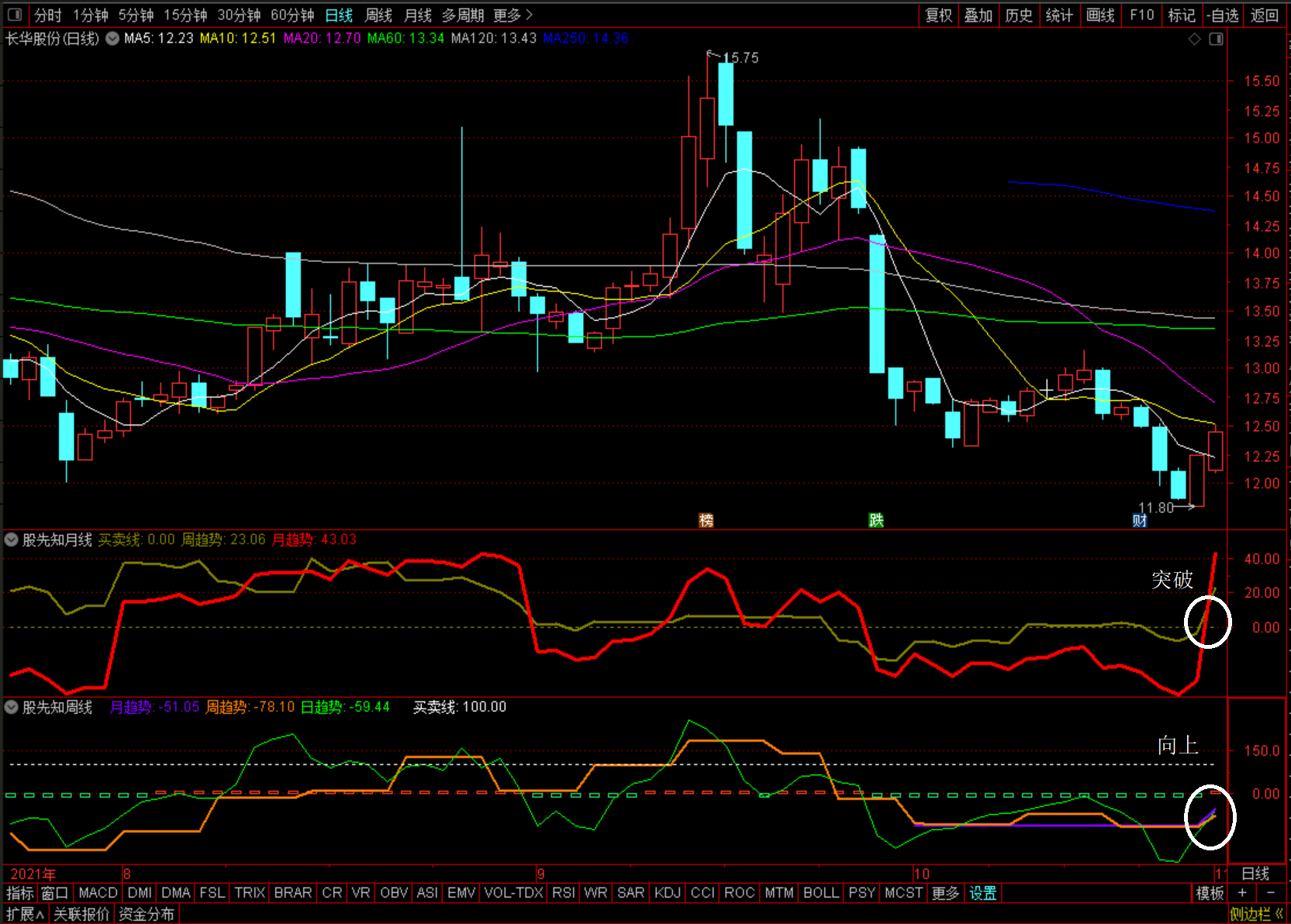The image size is (1291, 924).
Task: Click the plus zoom-in button
Action: pos(1242,893)
